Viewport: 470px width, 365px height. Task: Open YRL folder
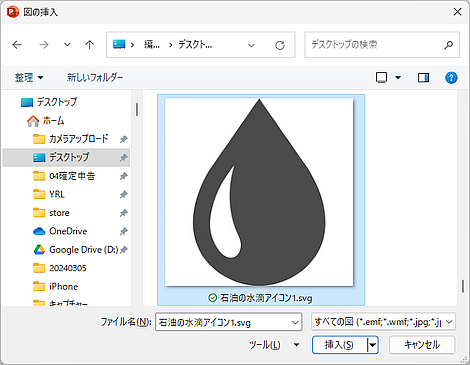tap(49, 194)
